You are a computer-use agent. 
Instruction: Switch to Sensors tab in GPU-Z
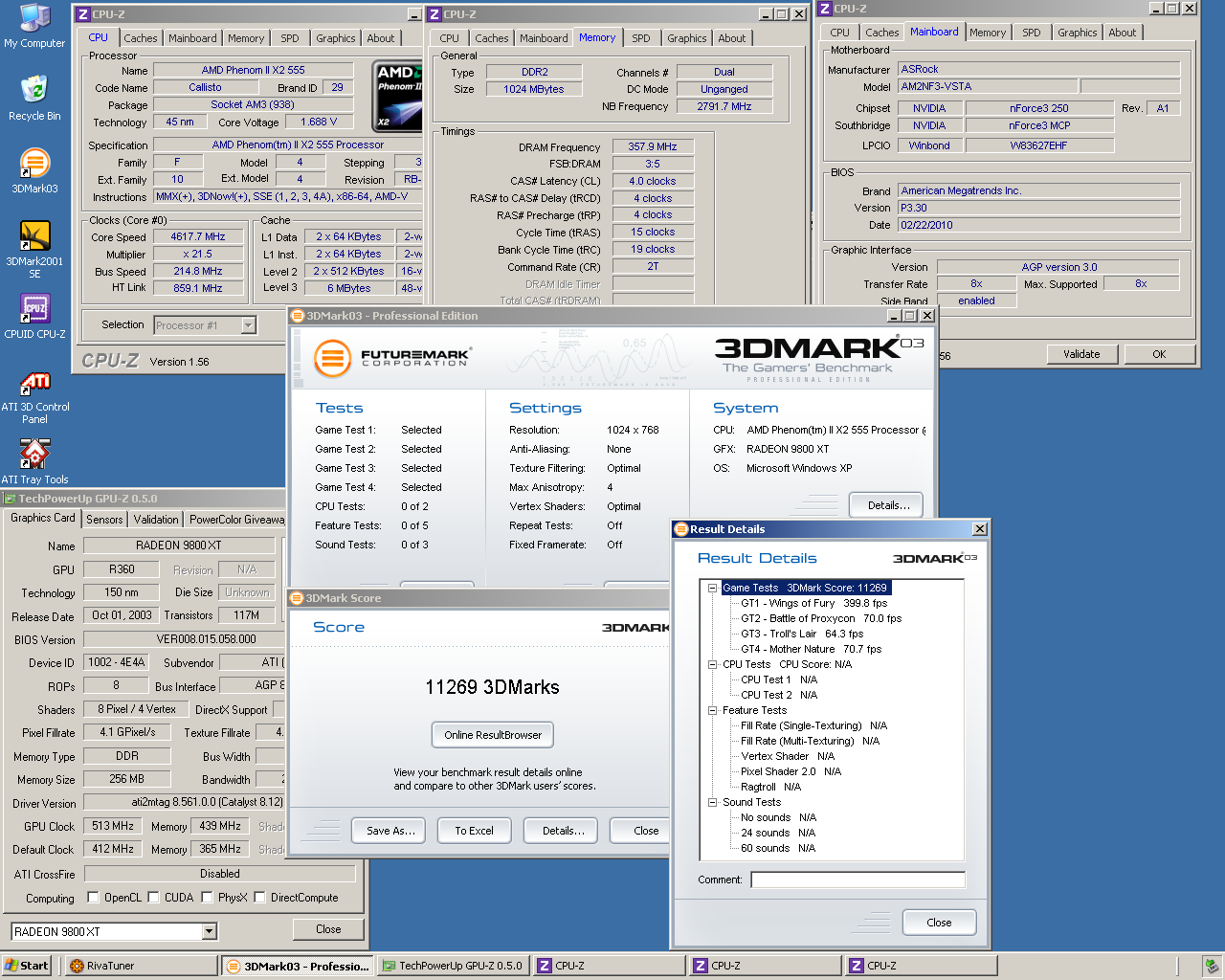pyautogui.click(x=104, y=520)
